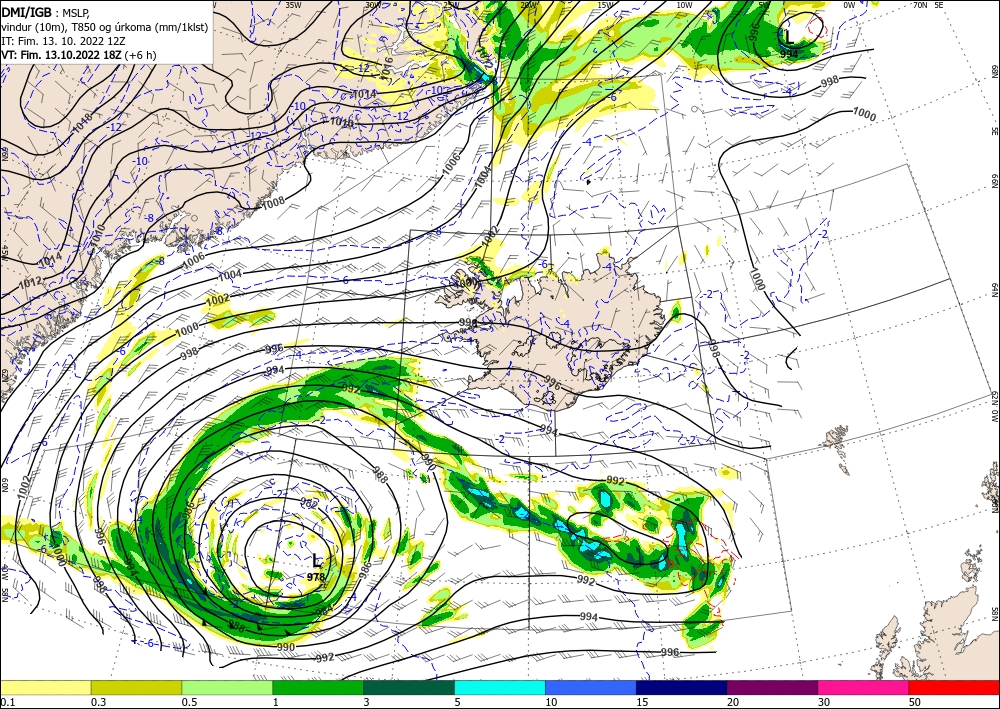Click the "5" legend scale value
This screenshot has height=709, width=1000.
point(457,702)
